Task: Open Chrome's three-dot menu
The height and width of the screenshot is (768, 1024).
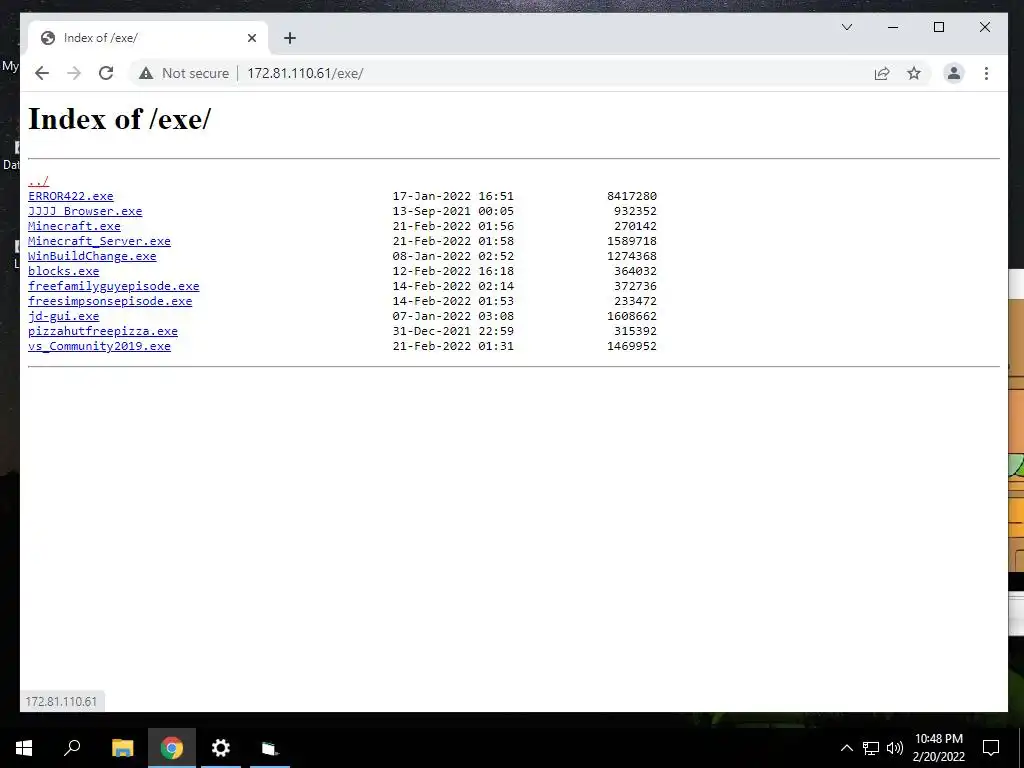Action: click(986, 73)
